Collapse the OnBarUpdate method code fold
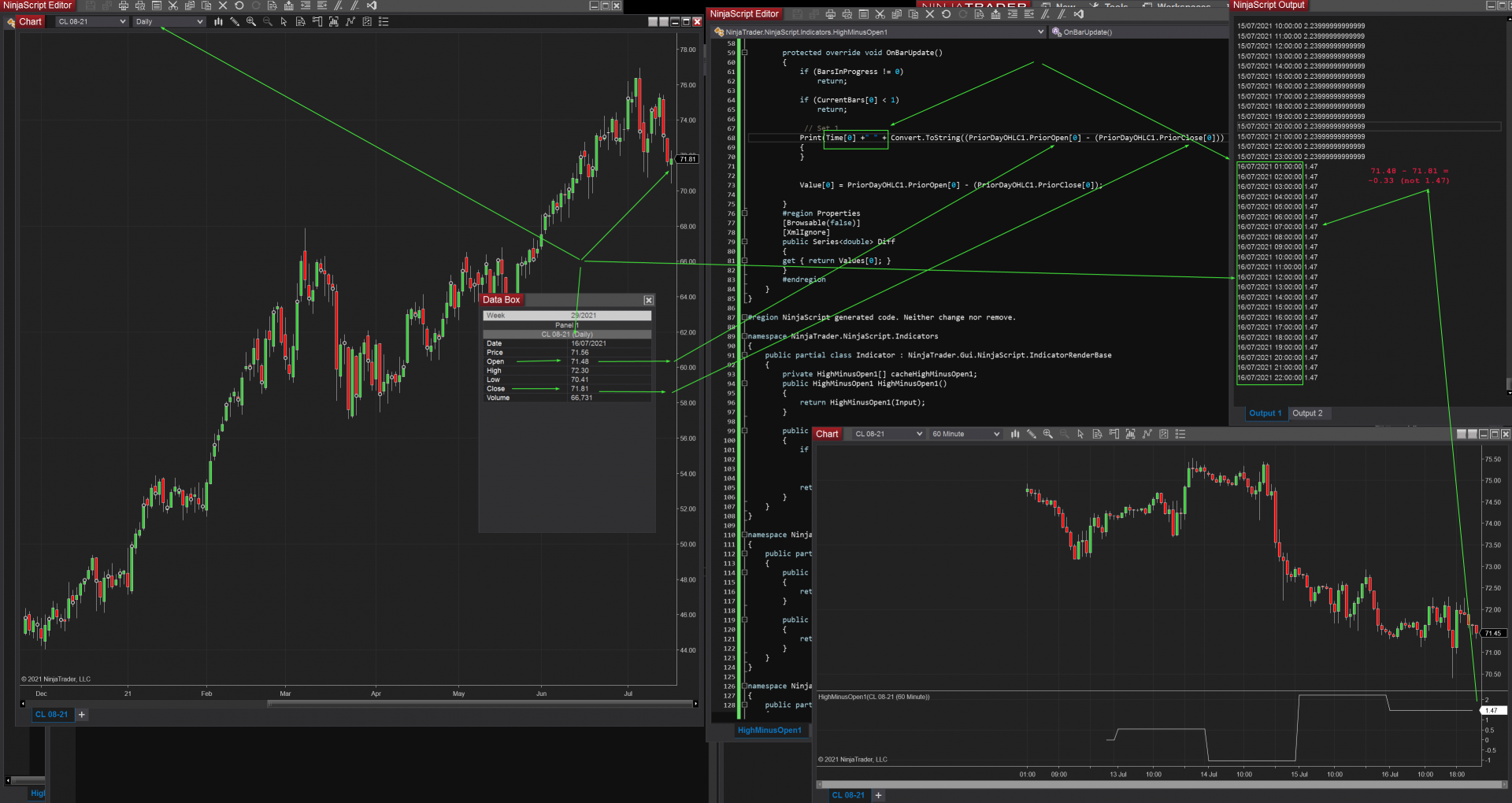1512x803 pixels. [744, 53]
